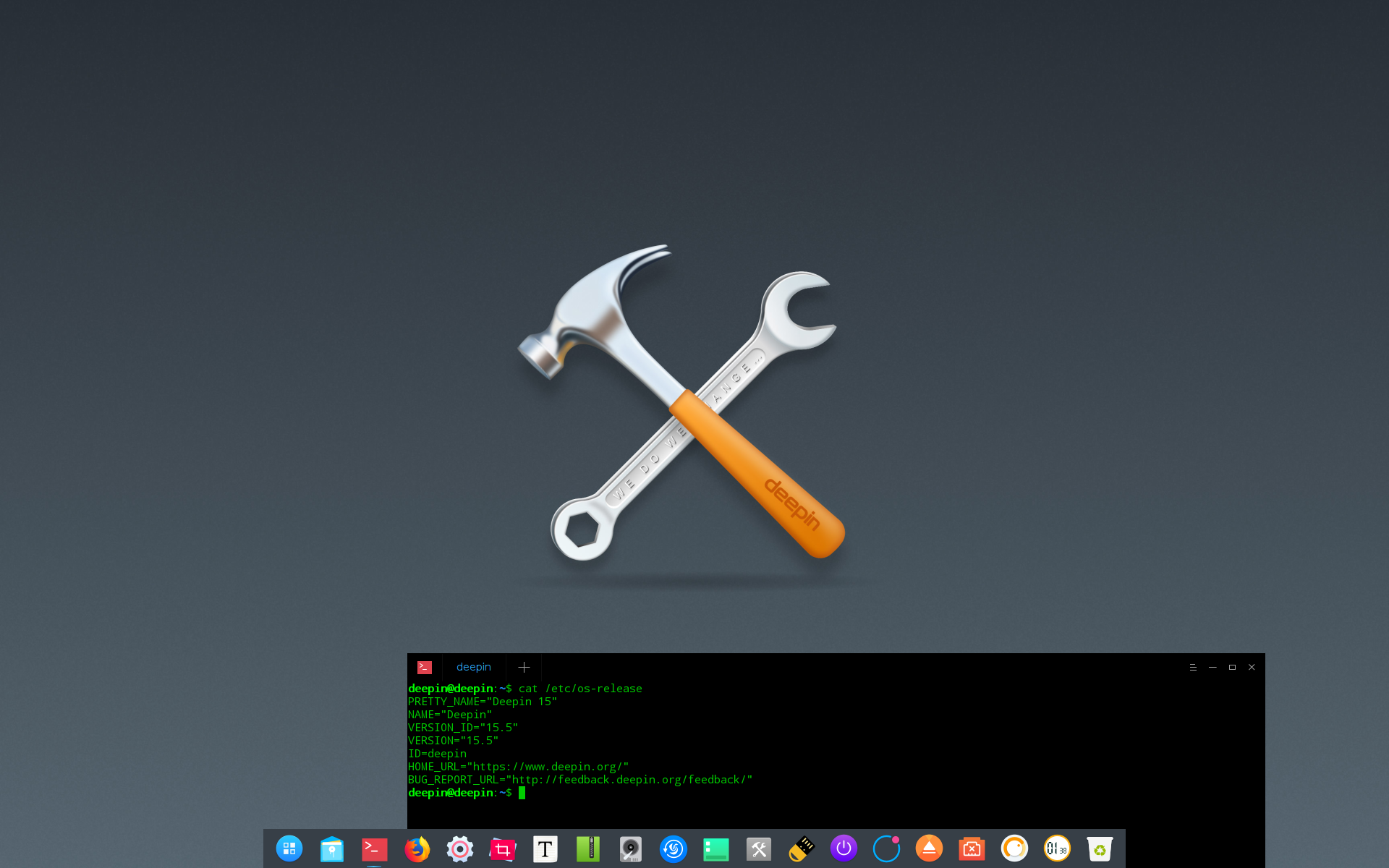Click the HOME_URL https://www.deepin.org/ text

coord(518,767)
